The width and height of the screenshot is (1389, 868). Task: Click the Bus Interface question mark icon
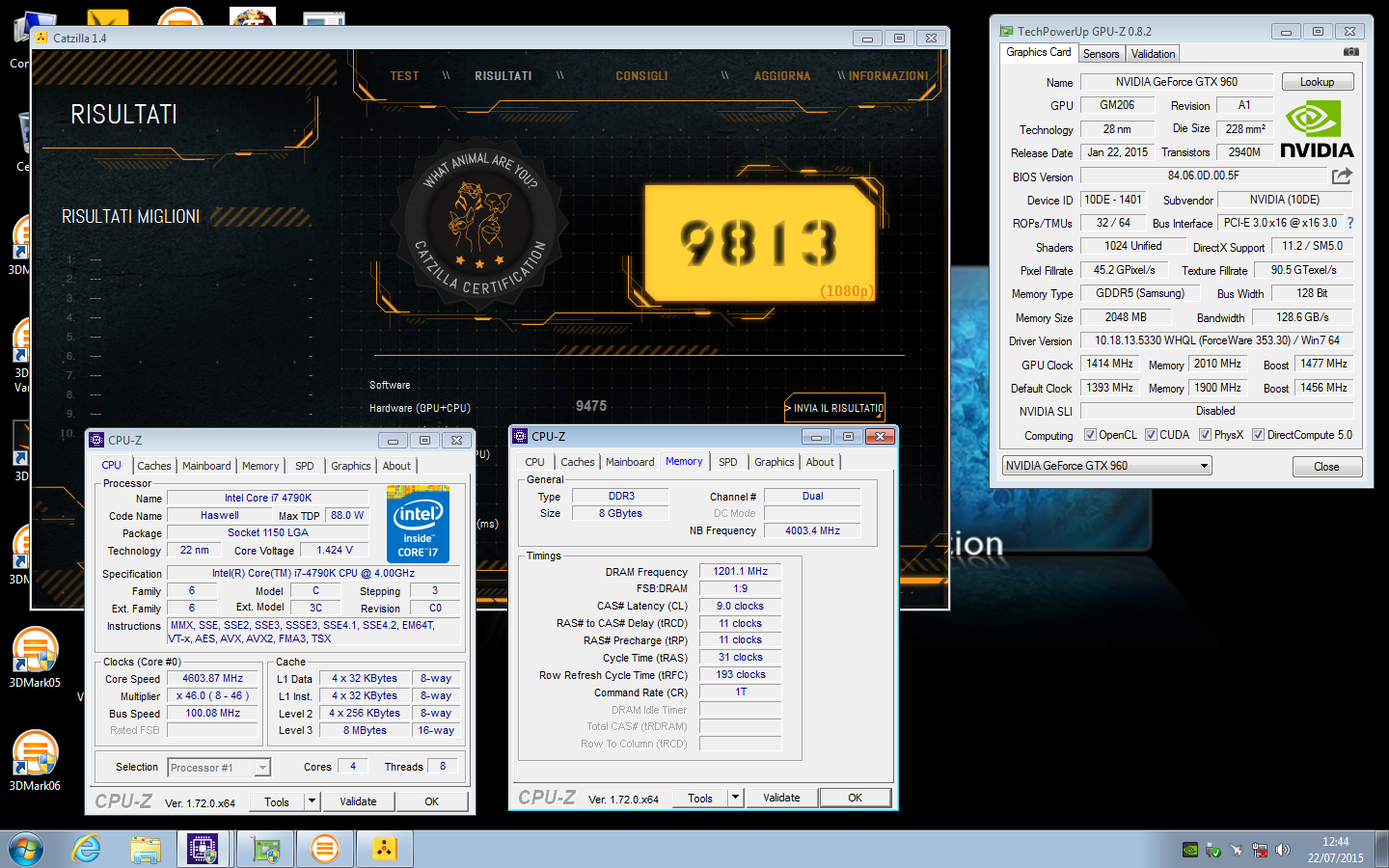click(1350, 223)
